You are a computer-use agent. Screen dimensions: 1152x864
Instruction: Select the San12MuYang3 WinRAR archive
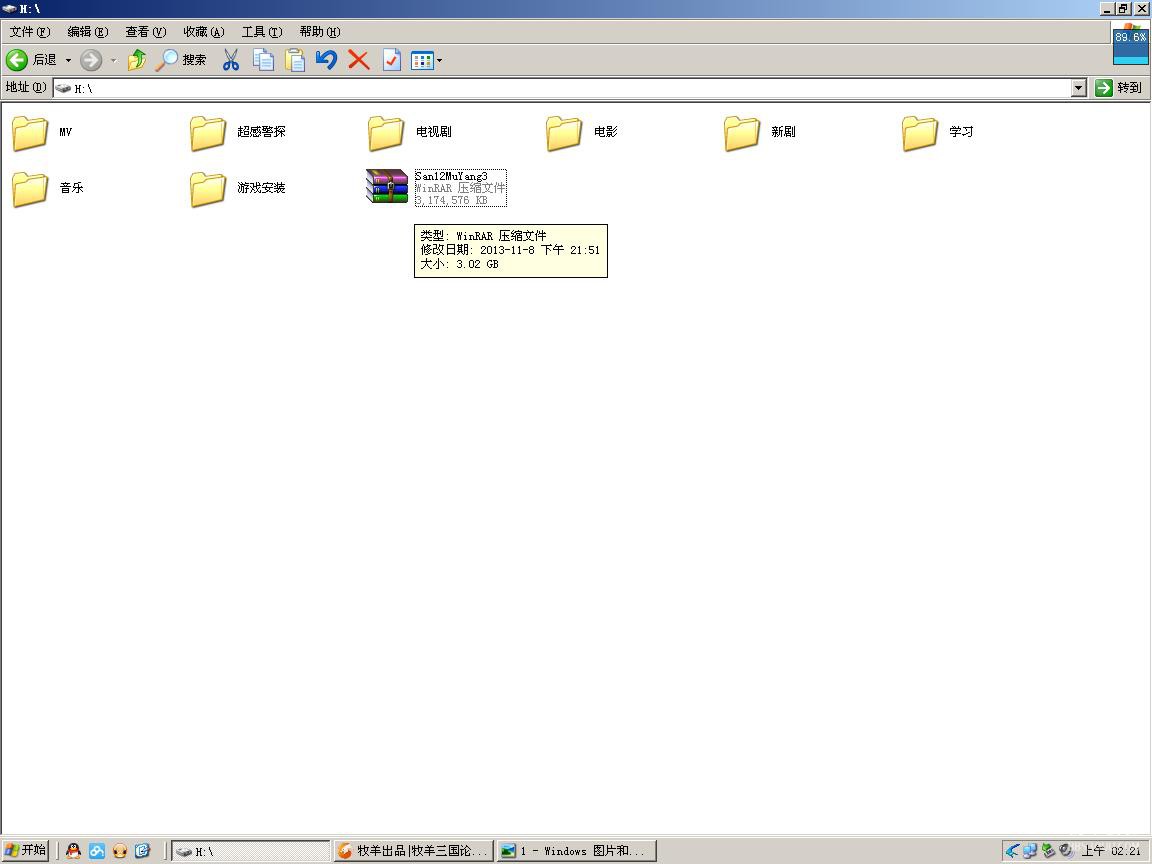[x=387, y=187]
